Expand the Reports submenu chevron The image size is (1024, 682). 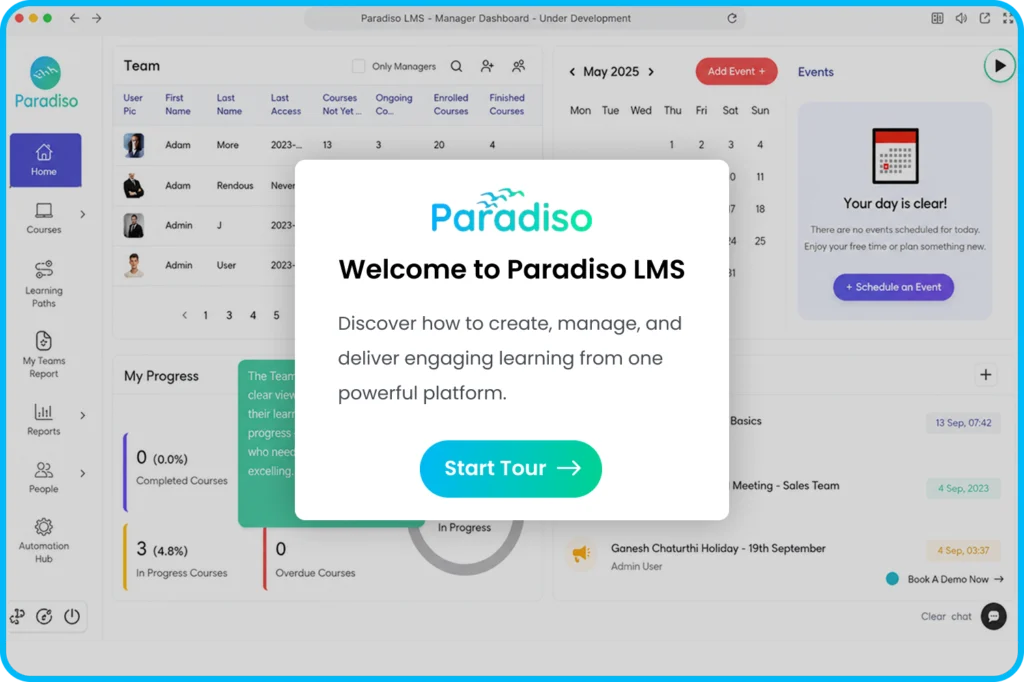pos(83,415)
